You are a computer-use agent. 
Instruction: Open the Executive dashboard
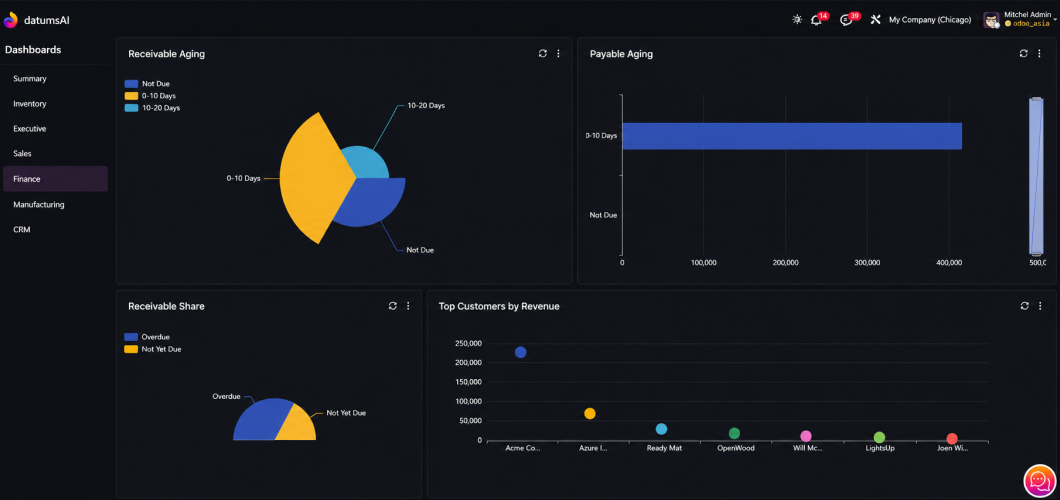click(55, 128)
